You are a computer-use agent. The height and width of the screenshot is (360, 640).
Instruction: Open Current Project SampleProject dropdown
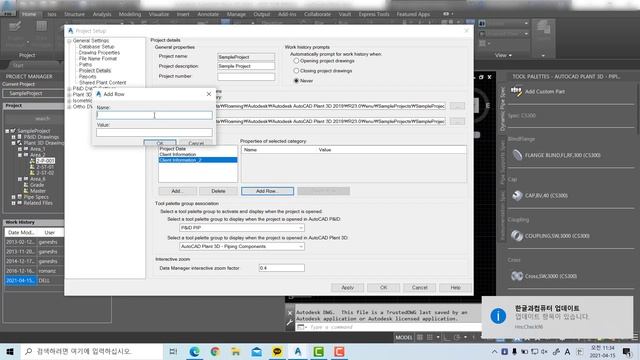click(33, 93)
